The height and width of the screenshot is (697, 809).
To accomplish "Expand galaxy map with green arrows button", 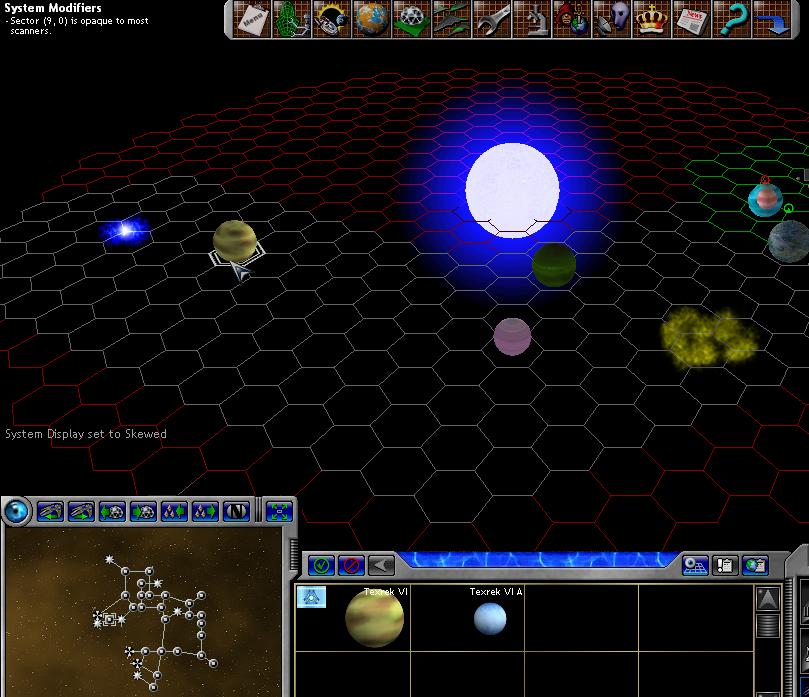I will tap(279, 511).
